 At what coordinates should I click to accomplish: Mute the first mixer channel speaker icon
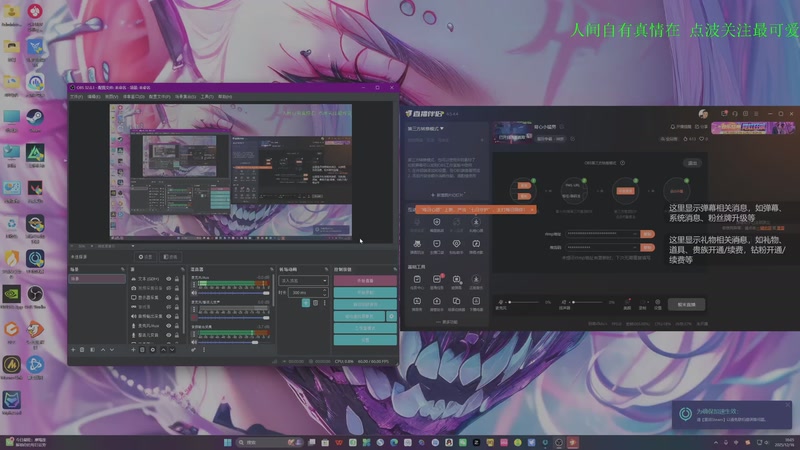[194, 293]
